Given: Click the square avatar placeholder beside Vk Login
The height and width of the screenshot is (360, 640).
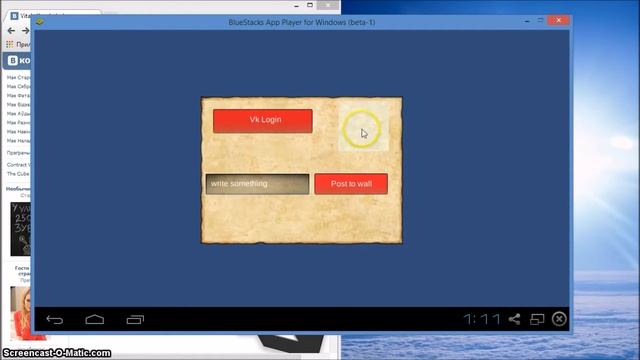Looking at the screenshot, I should [363, 127].
